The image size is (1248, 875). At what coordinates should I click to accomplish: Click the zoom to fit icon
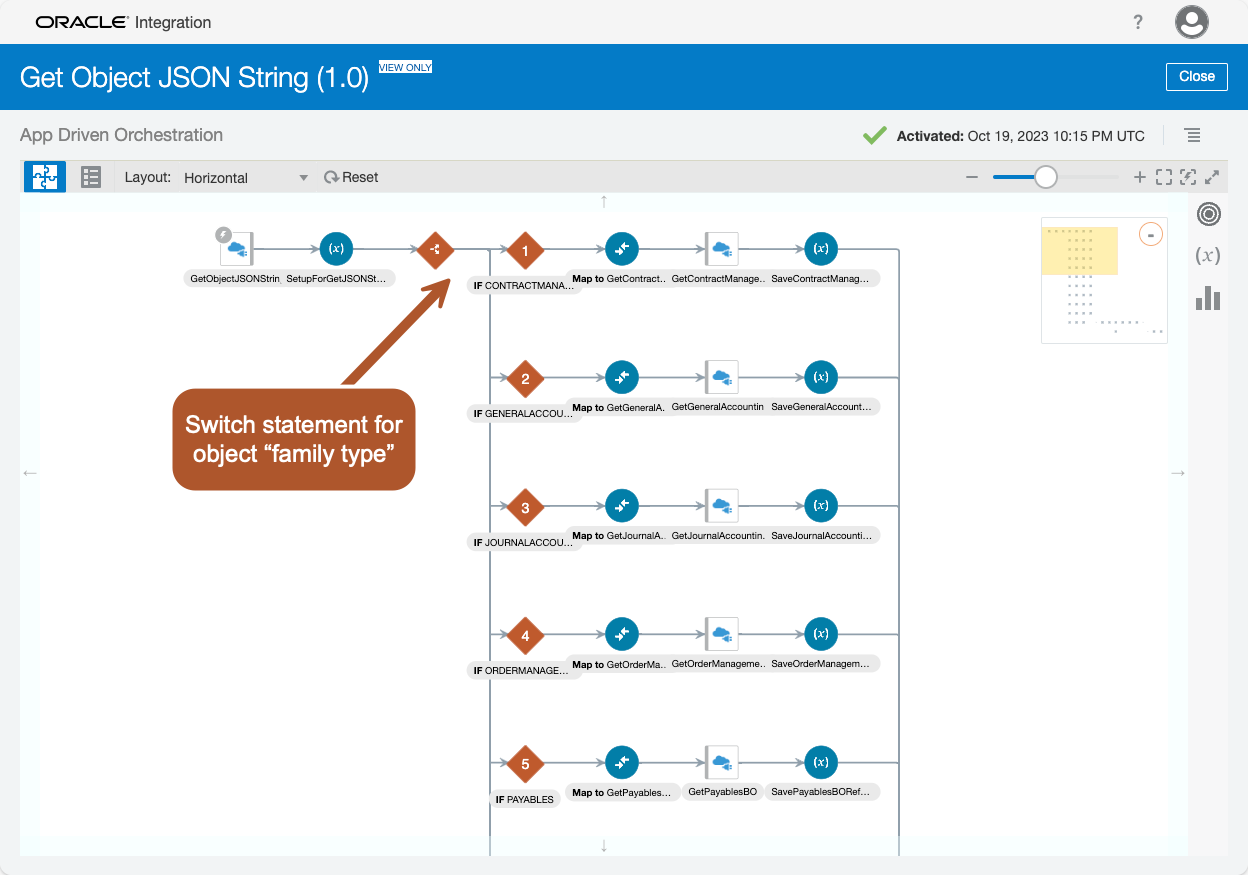(x=1163, y=177)
